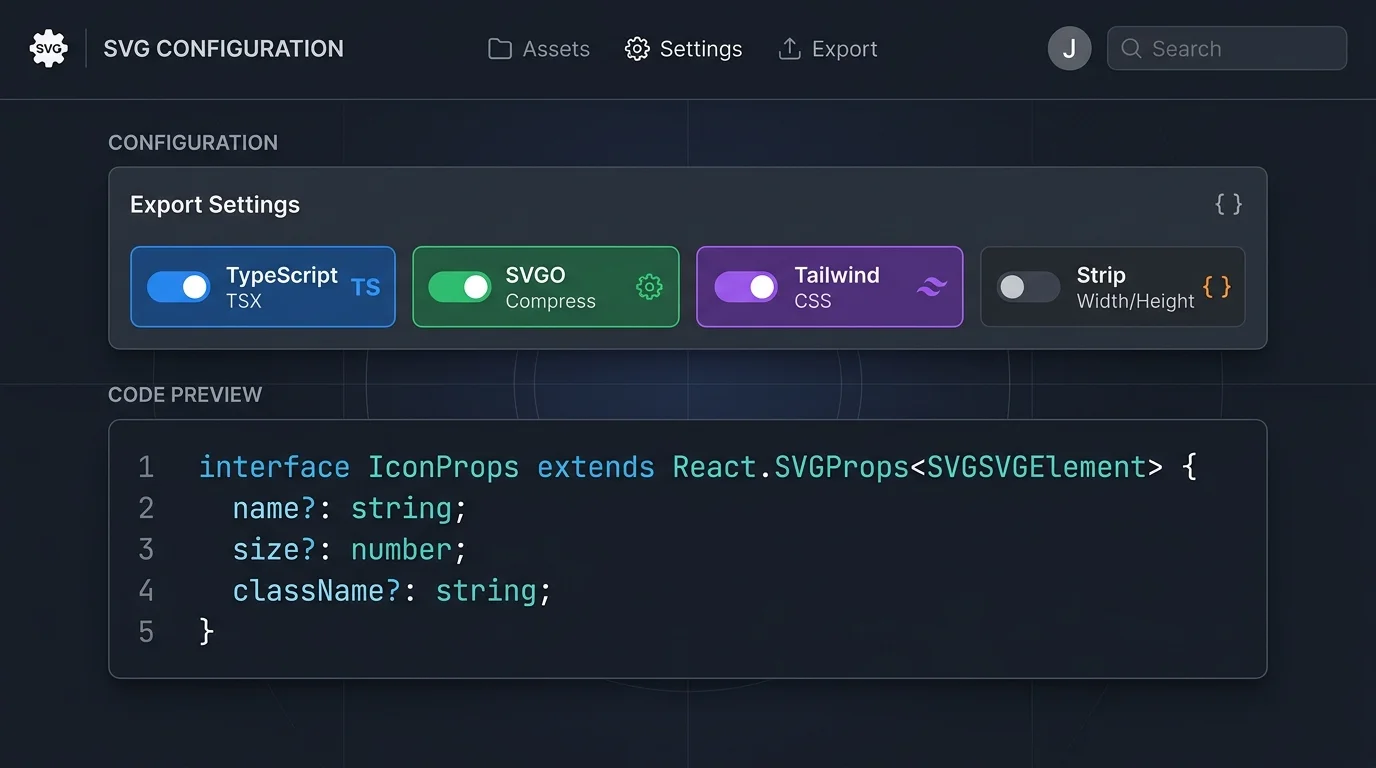Click the Settings gear icon
Image resolution: width=1376 pixels, height=768 pixels.
click(x=636, y=48)
